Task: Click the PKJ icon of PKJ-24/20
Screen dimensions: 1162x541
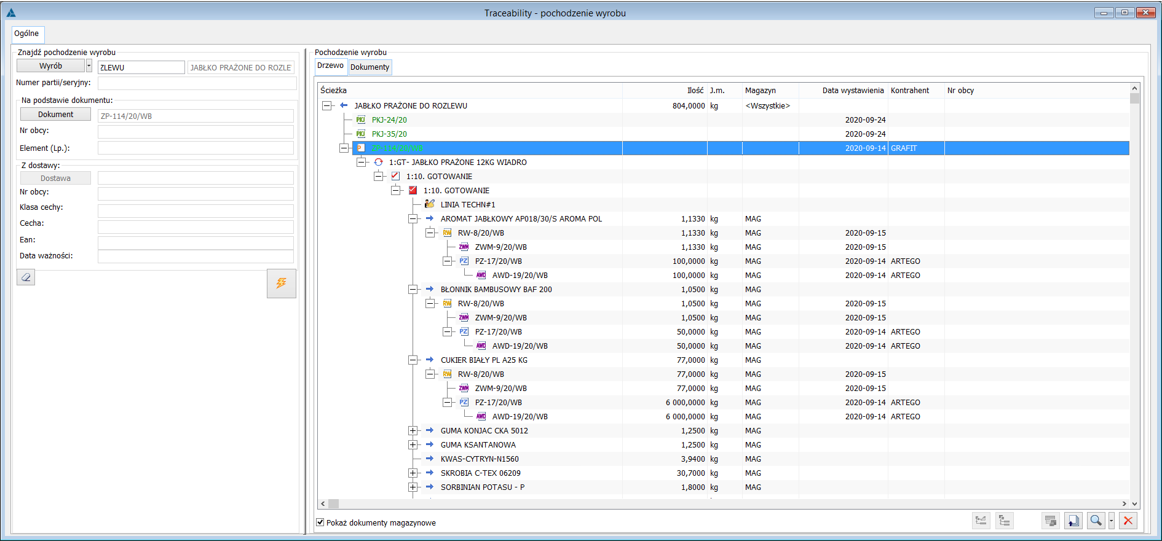Action: tap(361, 120)
